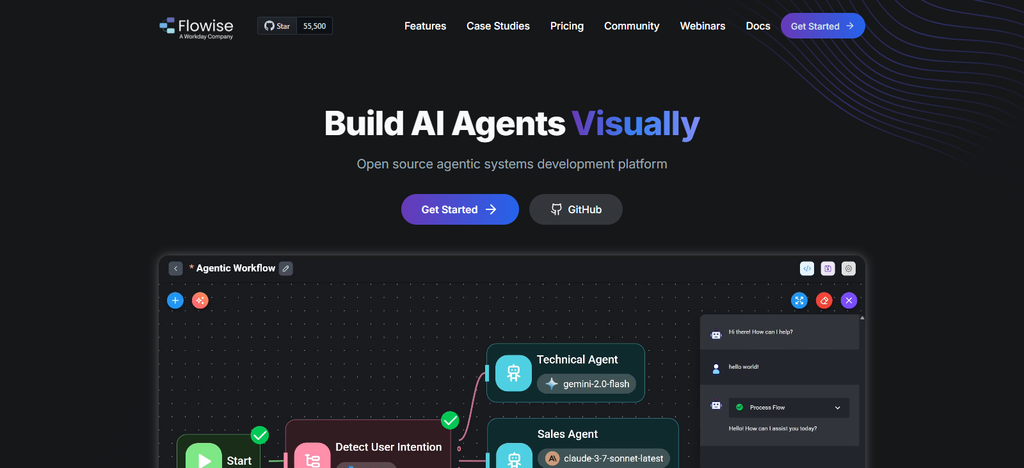This screenshot has height=468, width=1024.
Task: Open the Features menu item
Action: click(425, 26)
